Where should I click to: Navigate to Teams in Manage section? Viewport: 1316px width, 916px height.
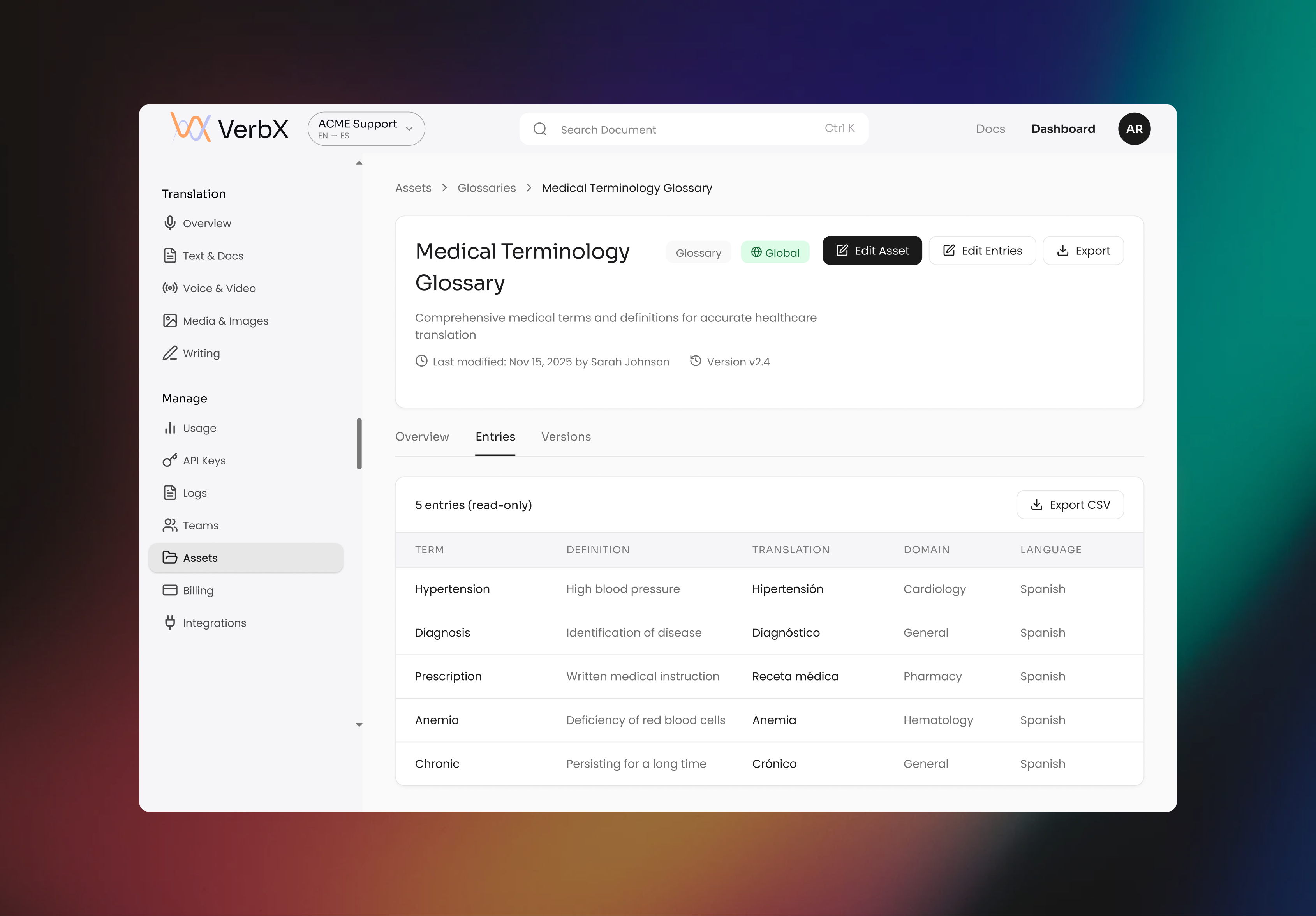pos(200,525)
